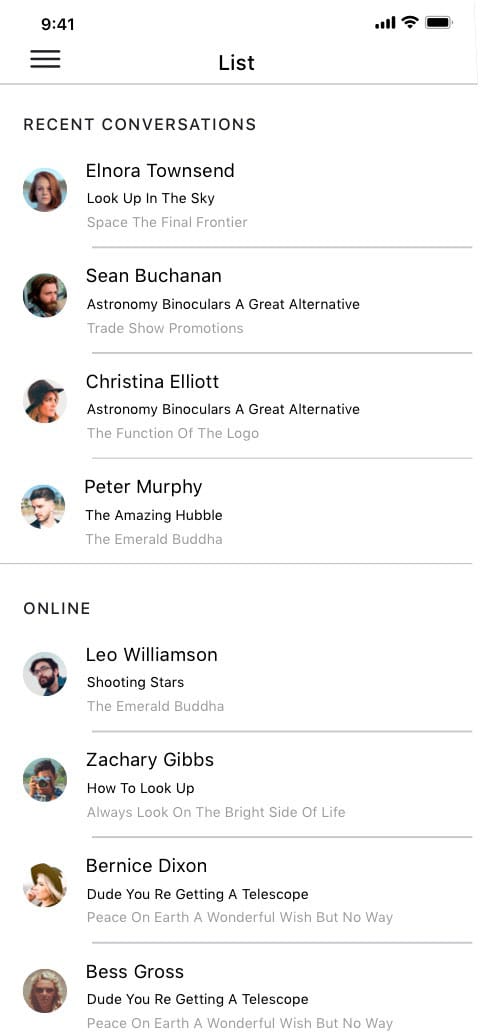Select "The Amazing Hubble" message
480x1032 pixels.
click(154, 515)
